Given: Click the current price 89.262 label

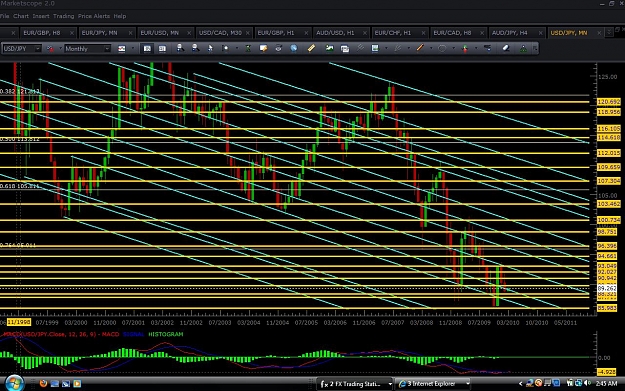Looking at the screenshot, I should (607, 288).
